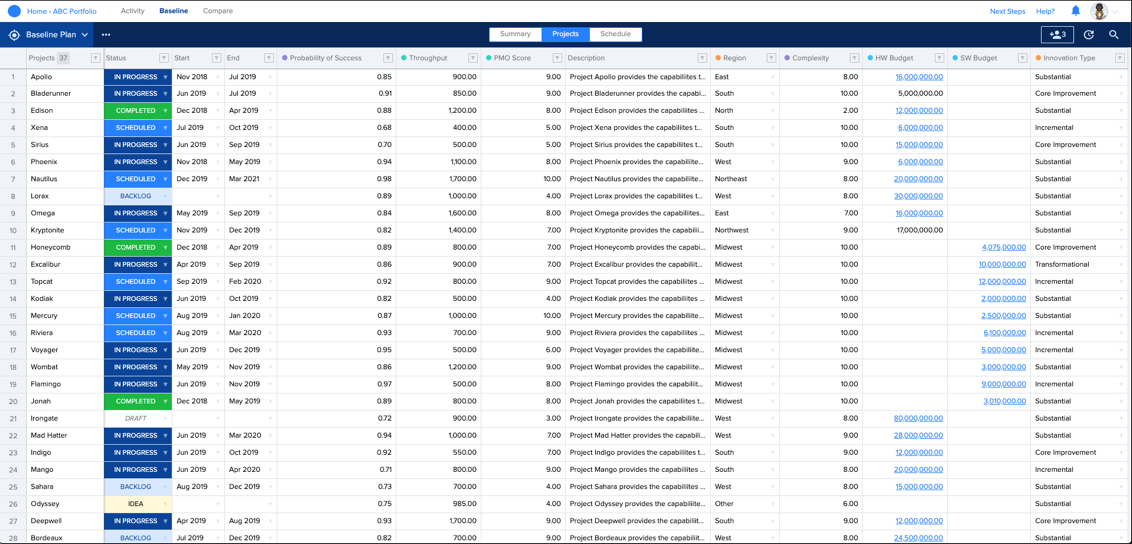Open filter arrow on HW Budget column
This screenshot has height=544, width=1132.
click(x=939, y=58)
